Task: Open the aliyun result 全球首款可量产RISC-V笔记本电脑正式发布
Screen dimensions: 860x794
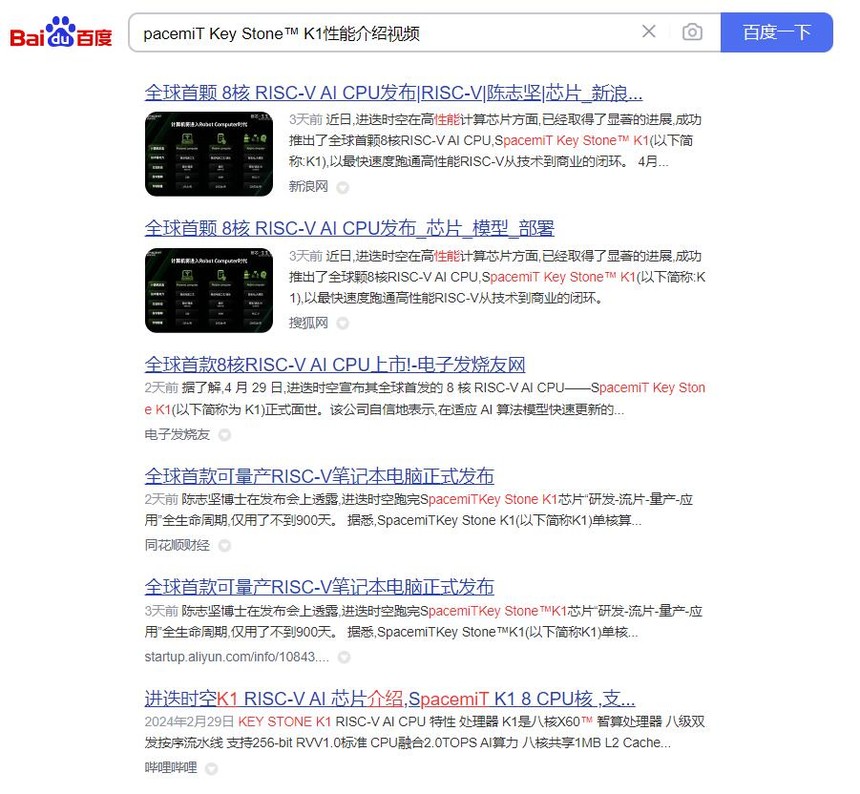Action: pyautogui.click(x=319, y=587)
